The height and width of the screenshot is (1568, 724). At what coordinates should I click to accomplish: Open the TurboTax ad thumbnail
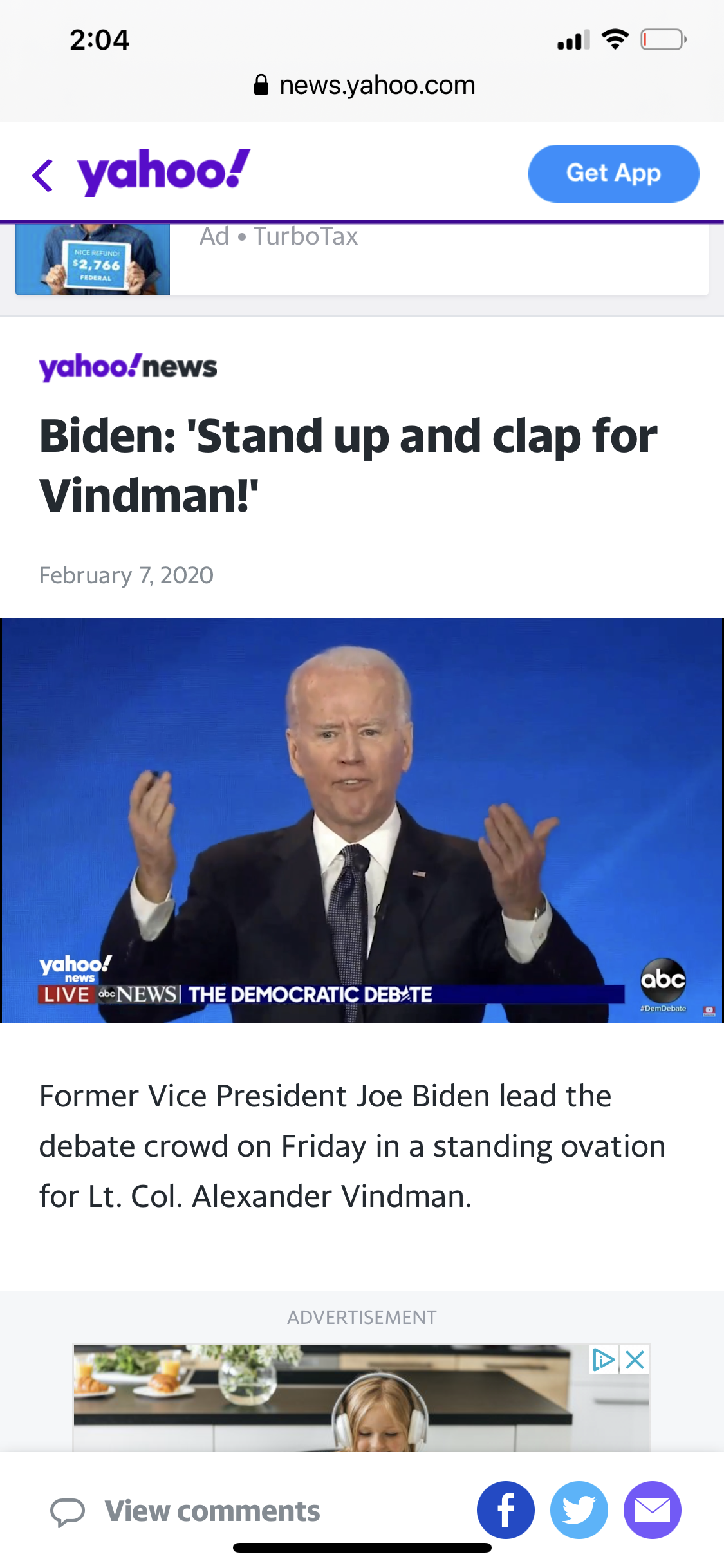[x=93, y=259]
